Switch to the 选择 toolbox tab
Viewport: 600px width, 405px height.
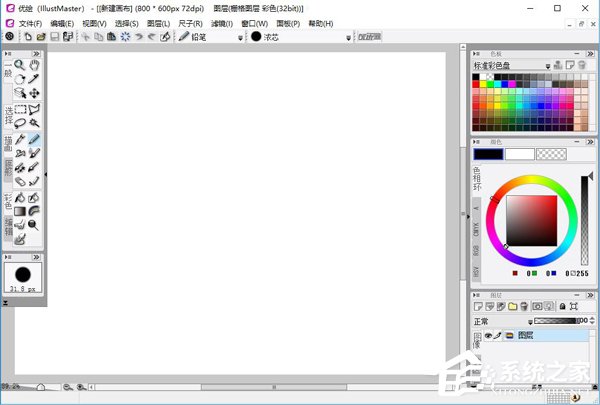click(8, 115)
